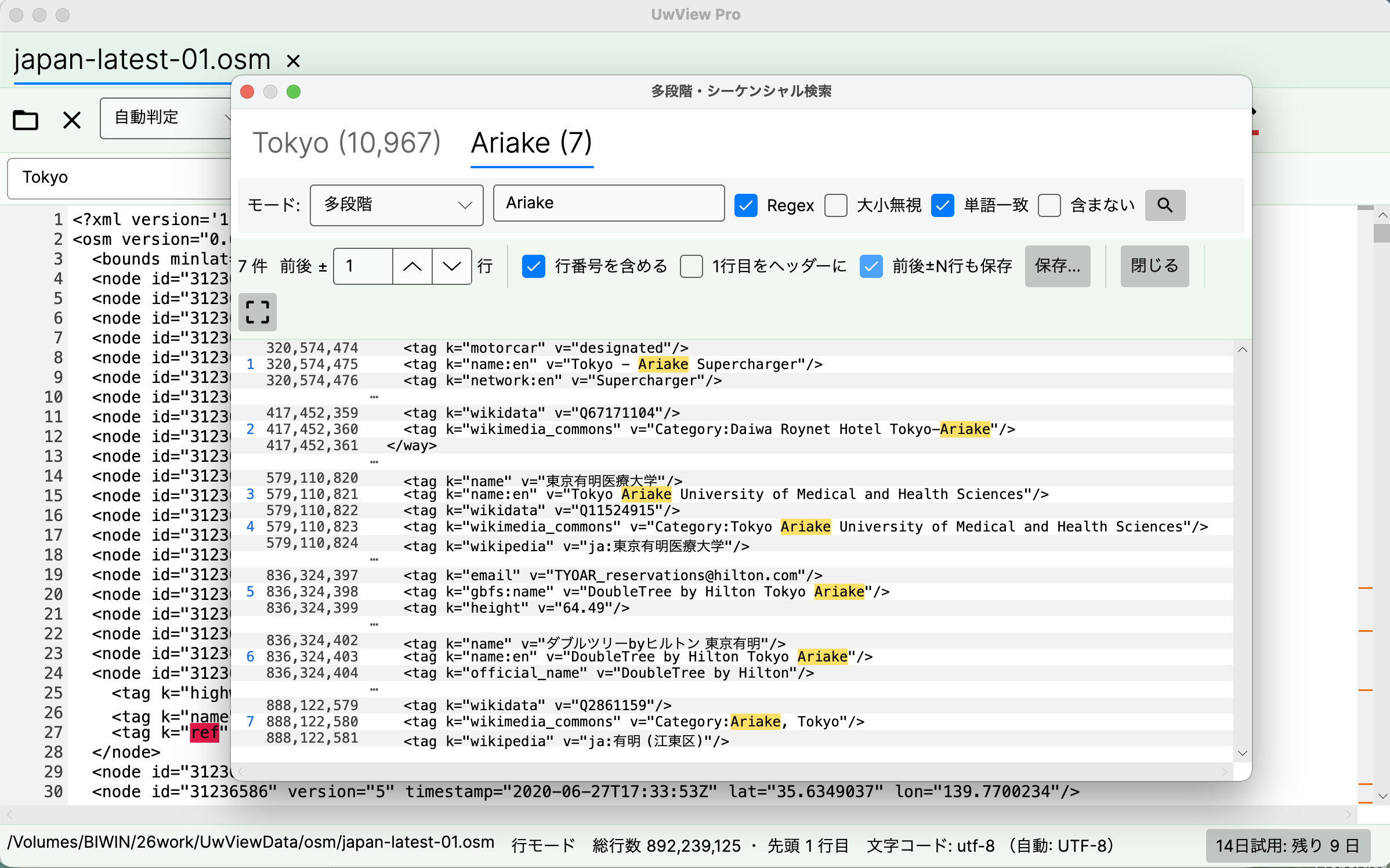
Task: Close the search dialog with red button
Action: (x=247, y=92)
